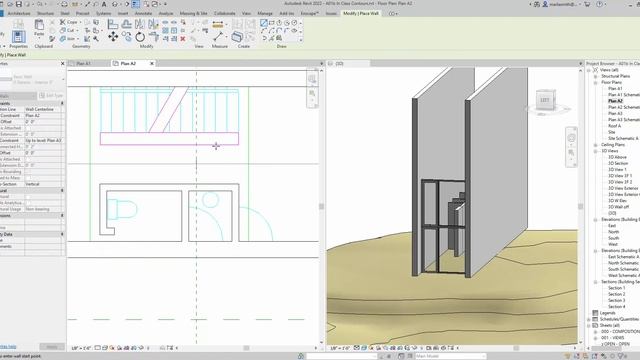The height and width of the screenshot is (360, 640).
Task: Close the Properties palette
Action: 62,64
